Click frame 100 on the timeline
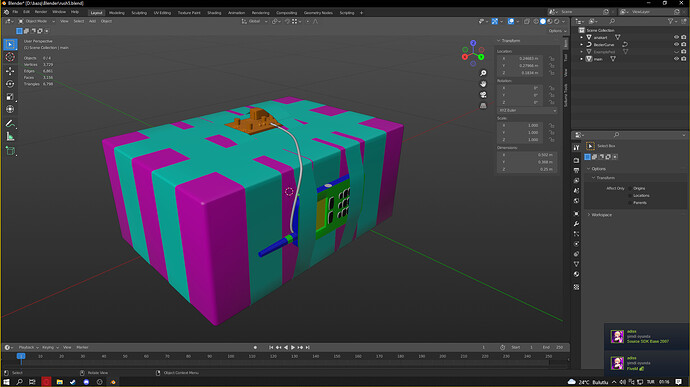Image resolution: width=690 pixels, height=387 pixels. 231,356
